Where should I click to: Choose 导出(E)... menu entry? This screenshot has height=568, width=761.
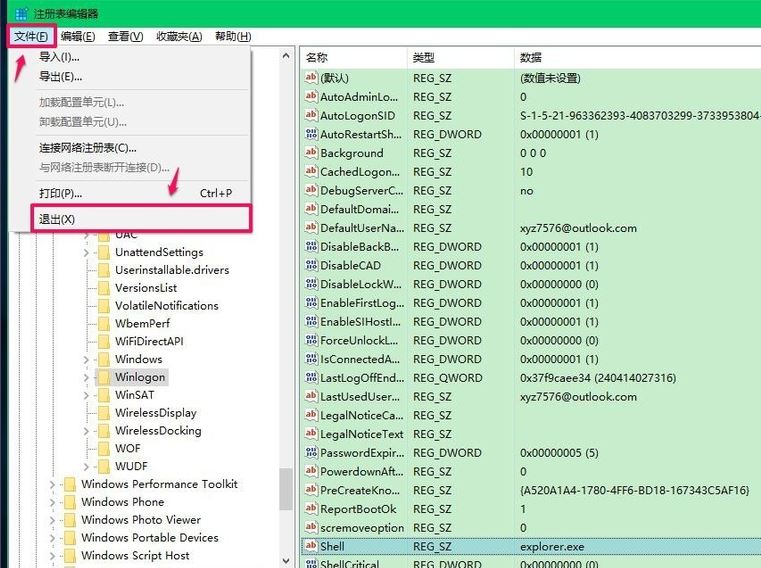coord(61,76)
